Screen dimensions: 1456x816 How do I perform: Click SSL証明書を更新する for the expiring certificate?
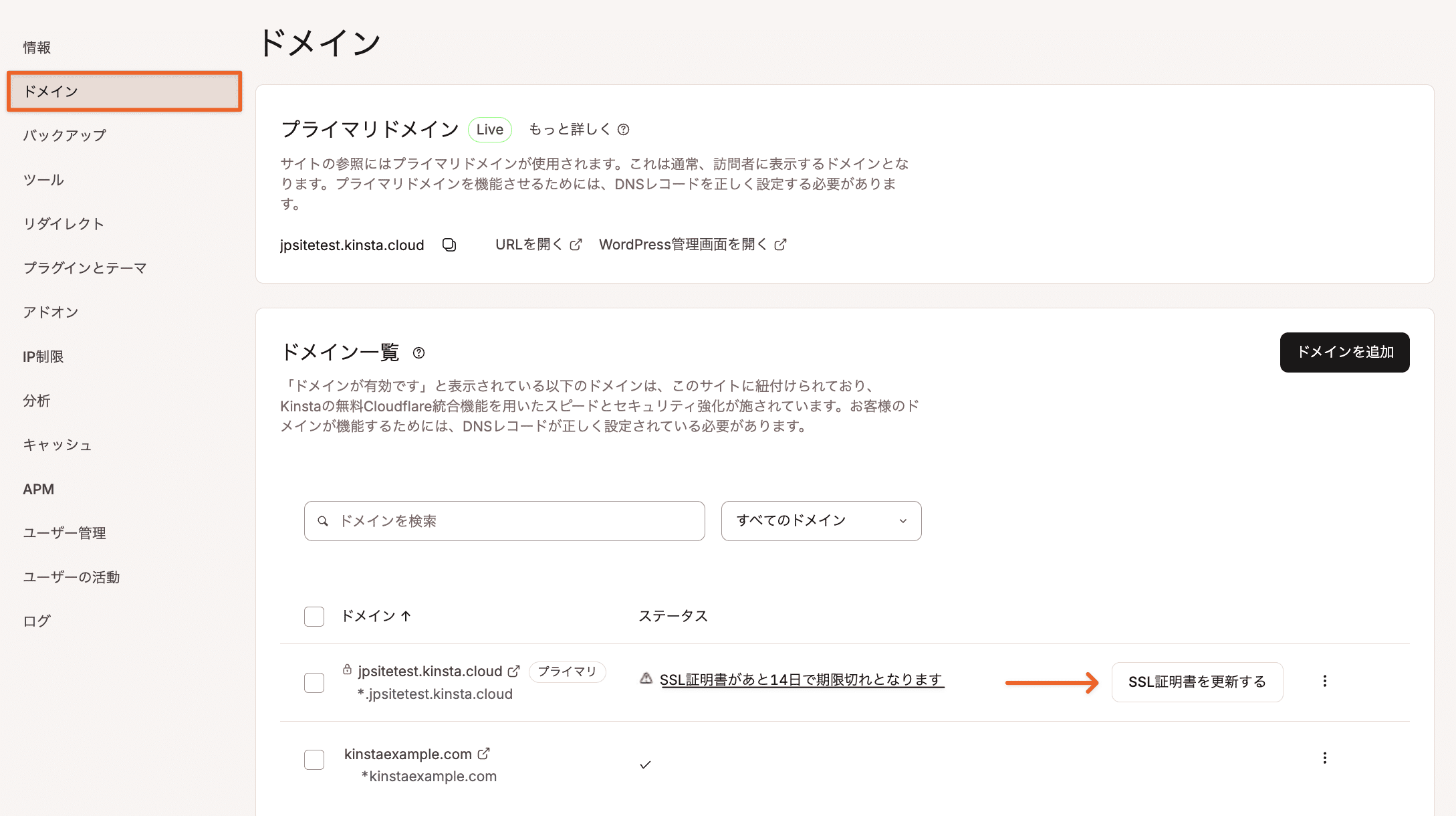pos(1197,682)
